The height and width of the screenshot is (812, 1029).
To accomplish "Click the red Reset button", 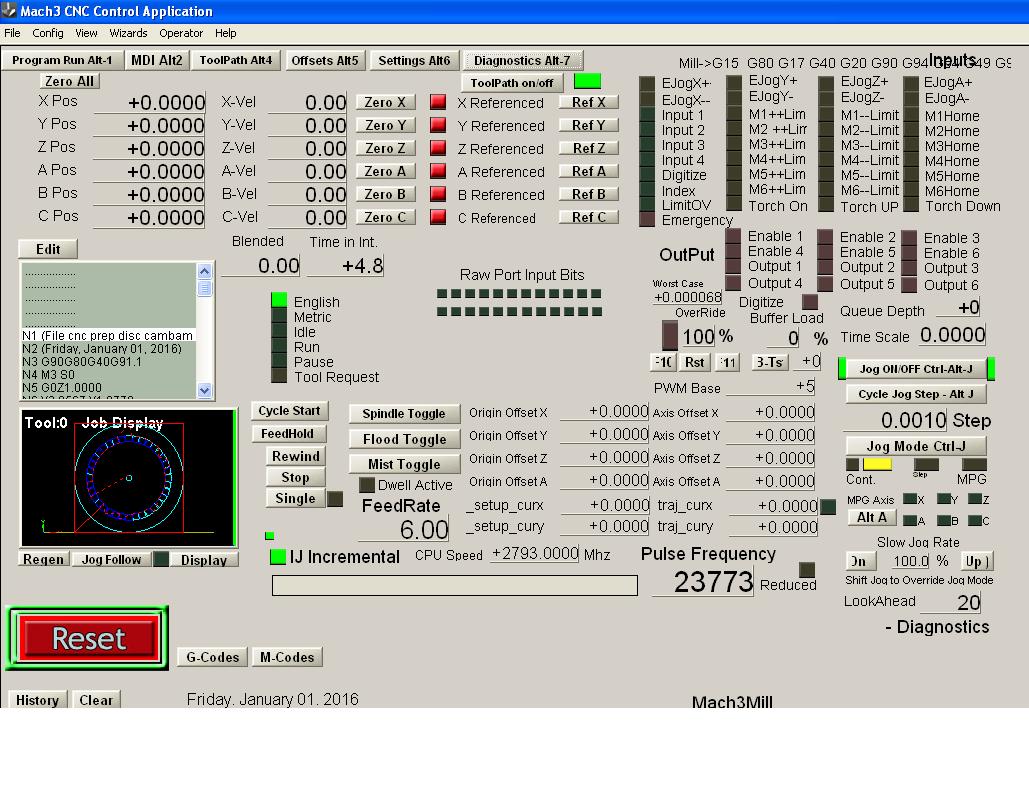I will pyautogui.click(x=89, y=638).
